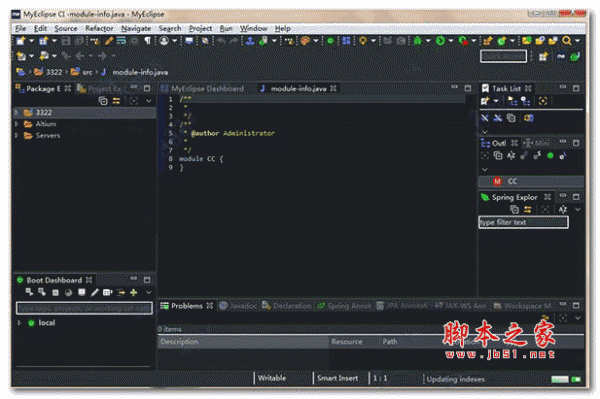Toggle Hide Local Types in the Outline view

[563, 155]
